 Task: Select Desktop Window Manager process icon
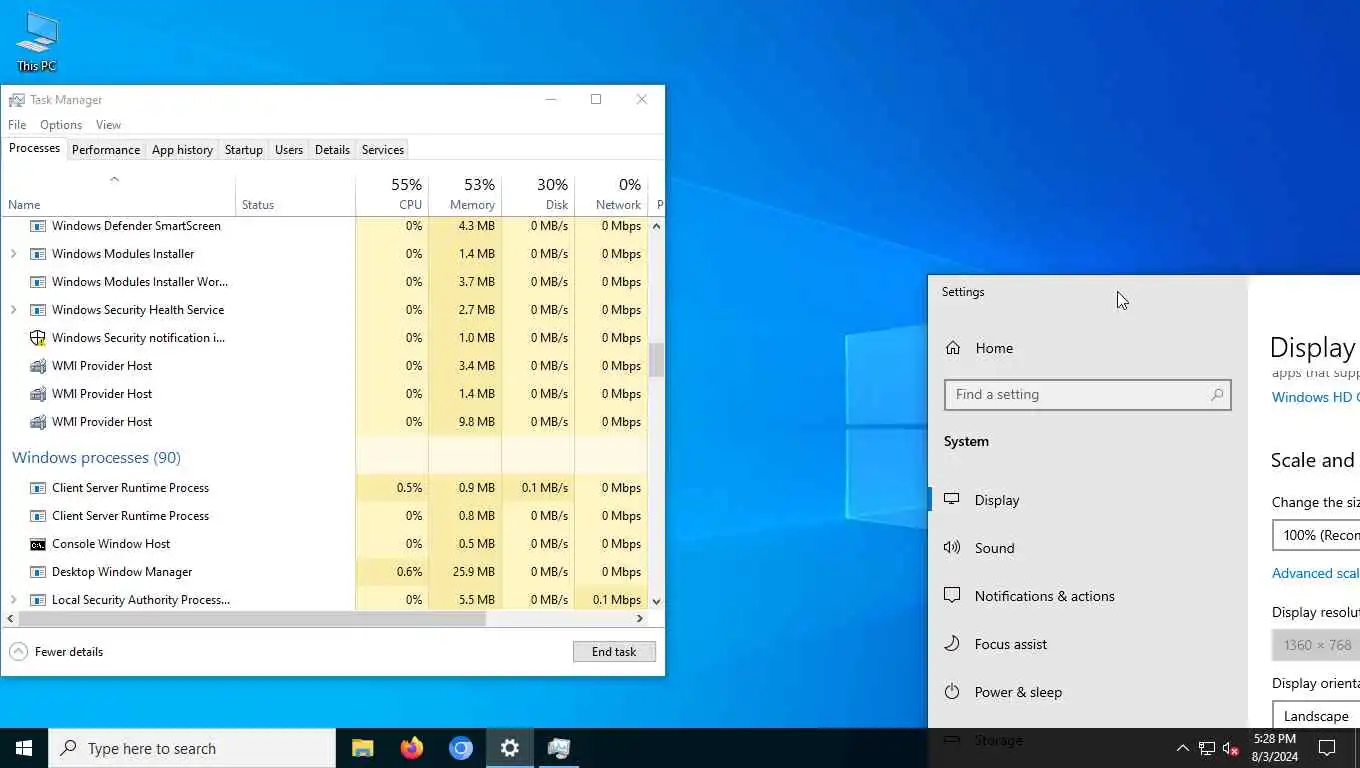tap(38, 572)
